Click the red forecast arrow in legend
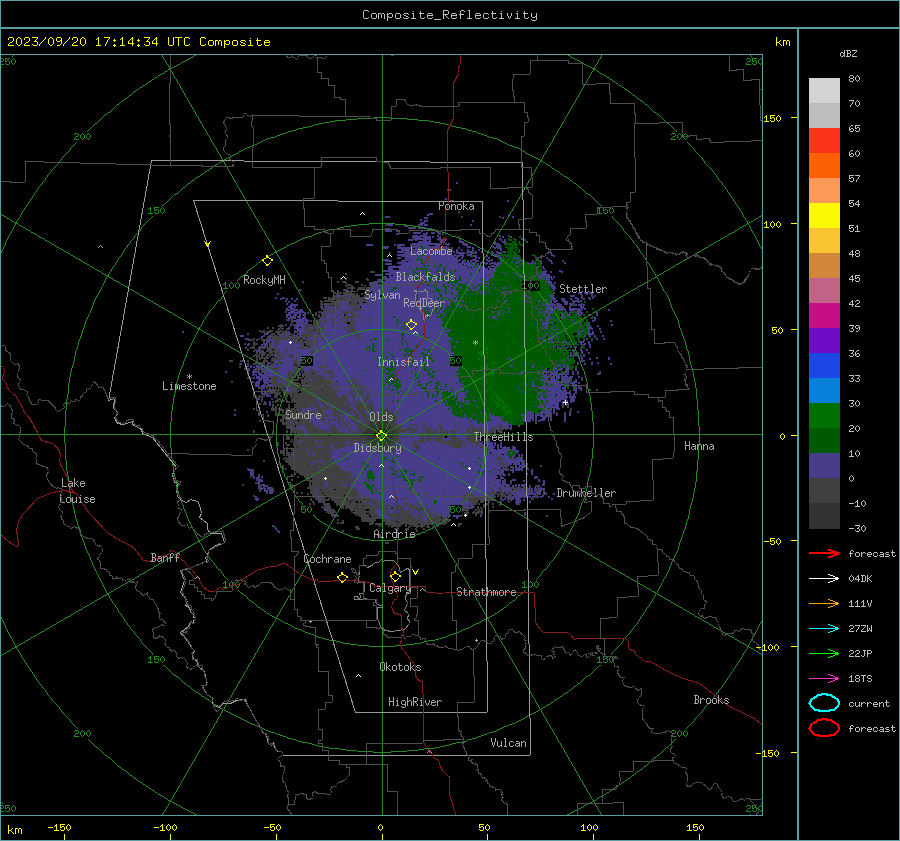The height and width of the screenshot is (841, 900). (x=824, y=553)
